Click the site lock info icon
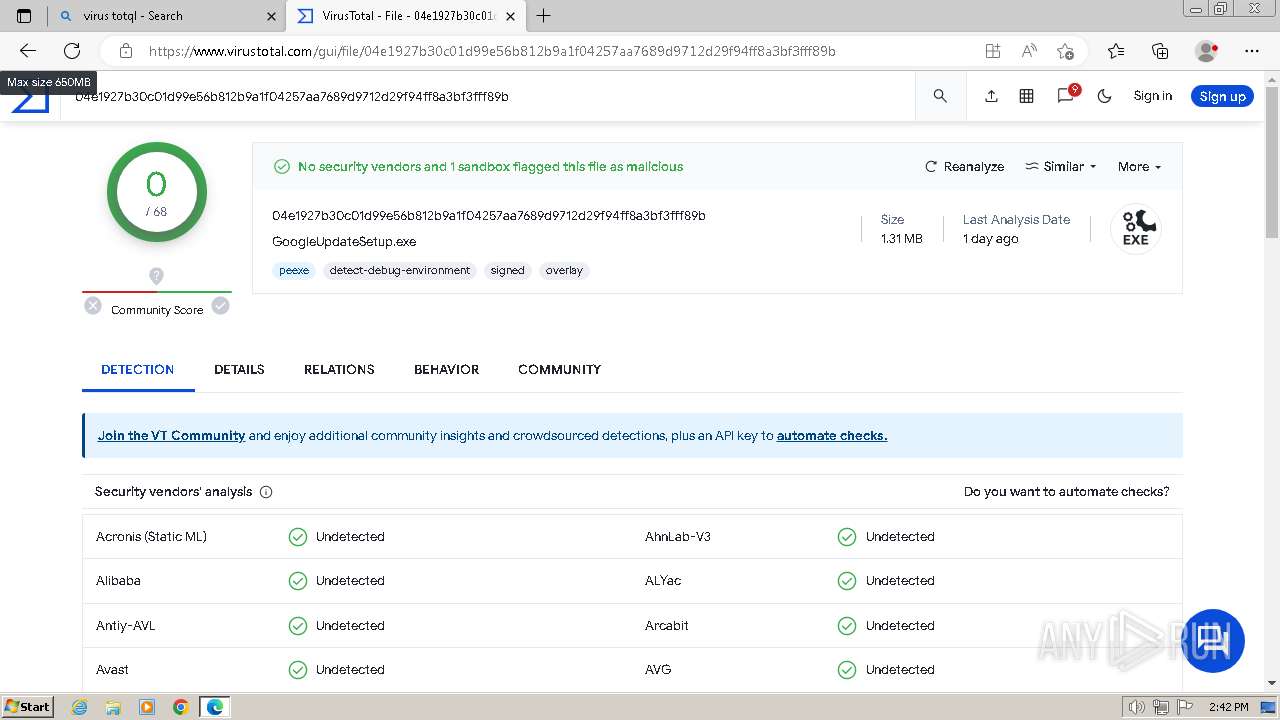 pos(125,51)
